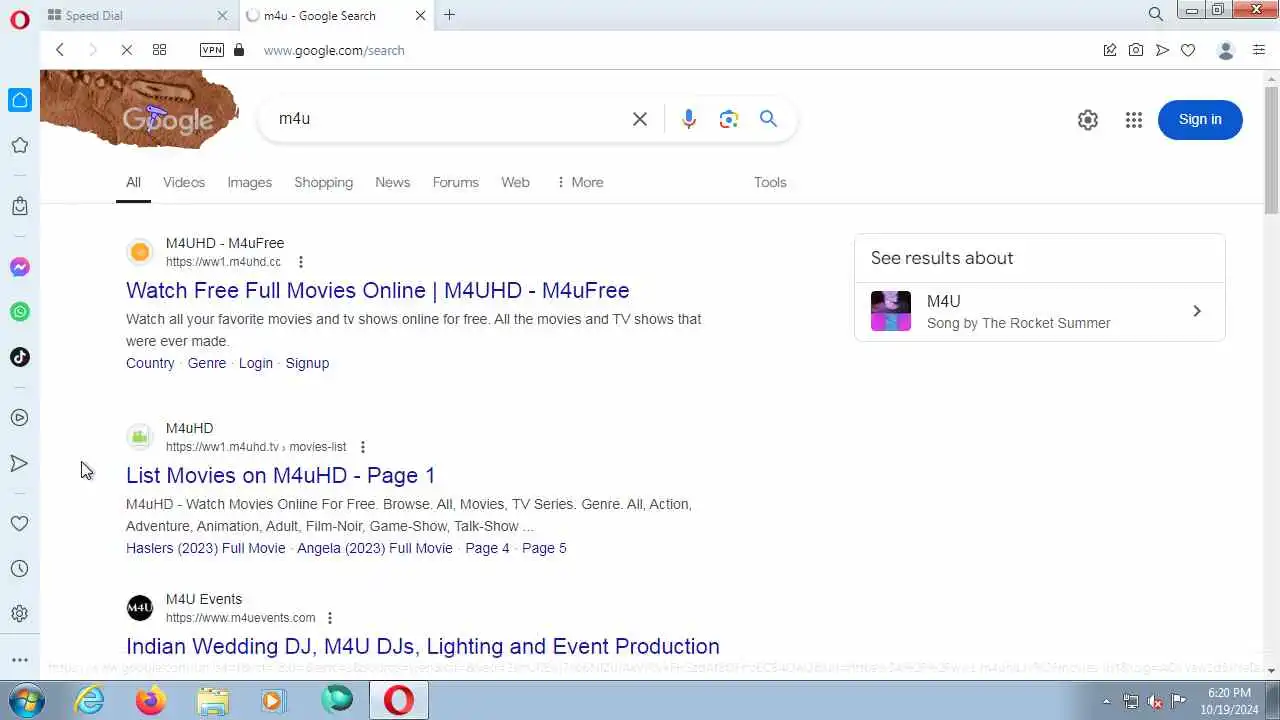The image size is (1280, 720).
Task: Search tabs with the magnifier icon
Action: point(1156,14)
